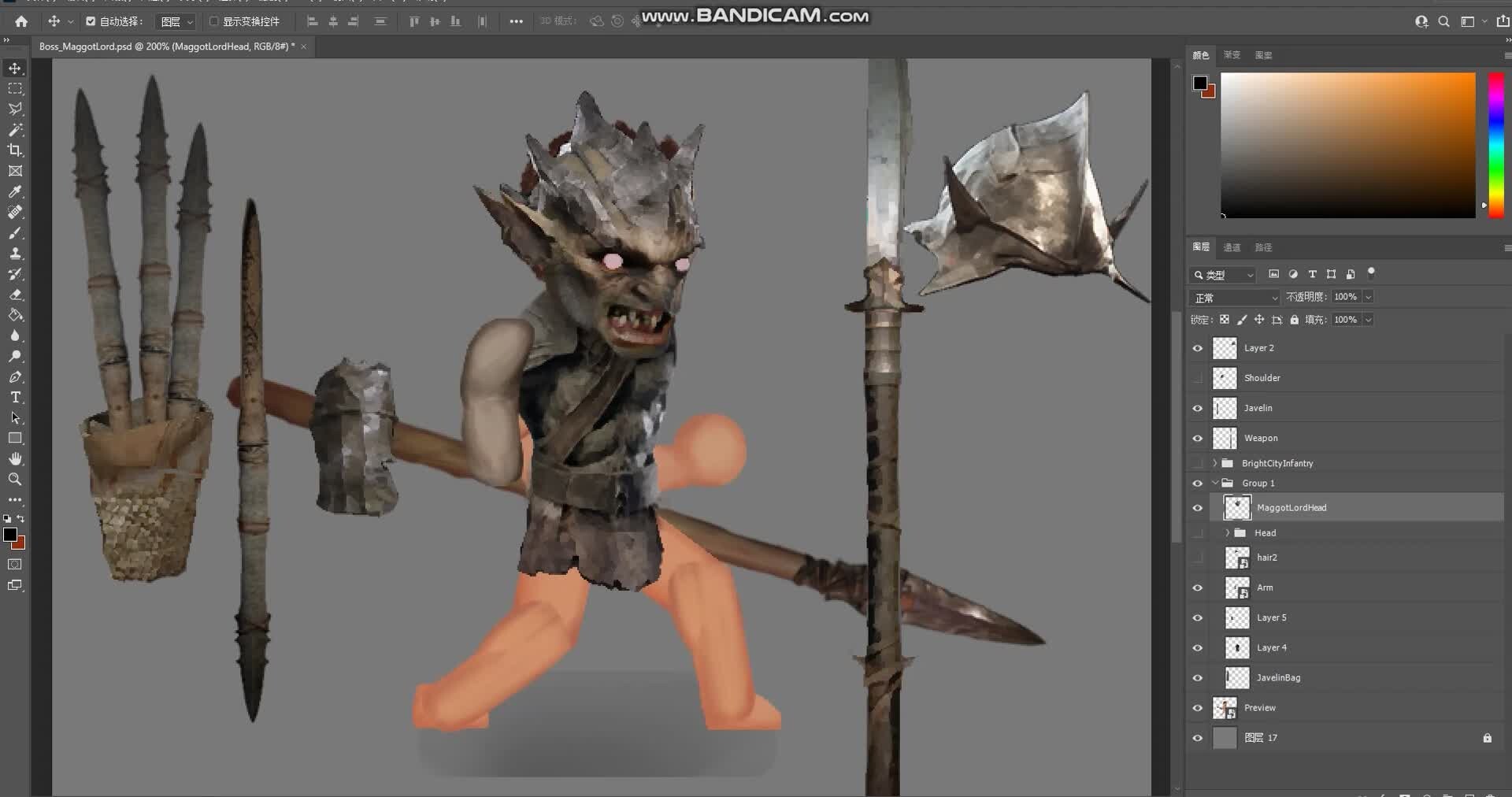Choose the Brush tool from the toolbar
Viewport: 1512px width, 797px height.
[x=15, y=233]
